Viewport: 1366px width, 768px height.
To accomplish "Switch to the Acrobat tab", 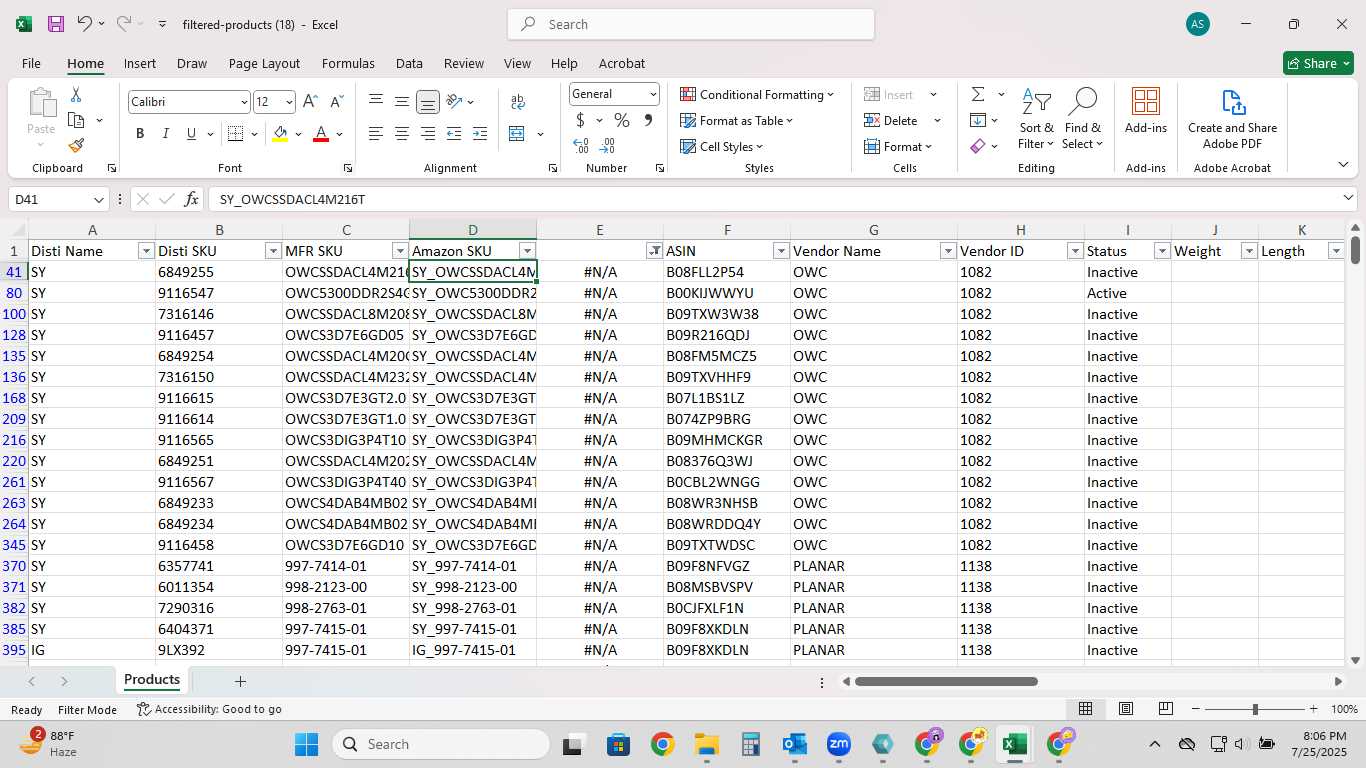I will coord(622,63).
